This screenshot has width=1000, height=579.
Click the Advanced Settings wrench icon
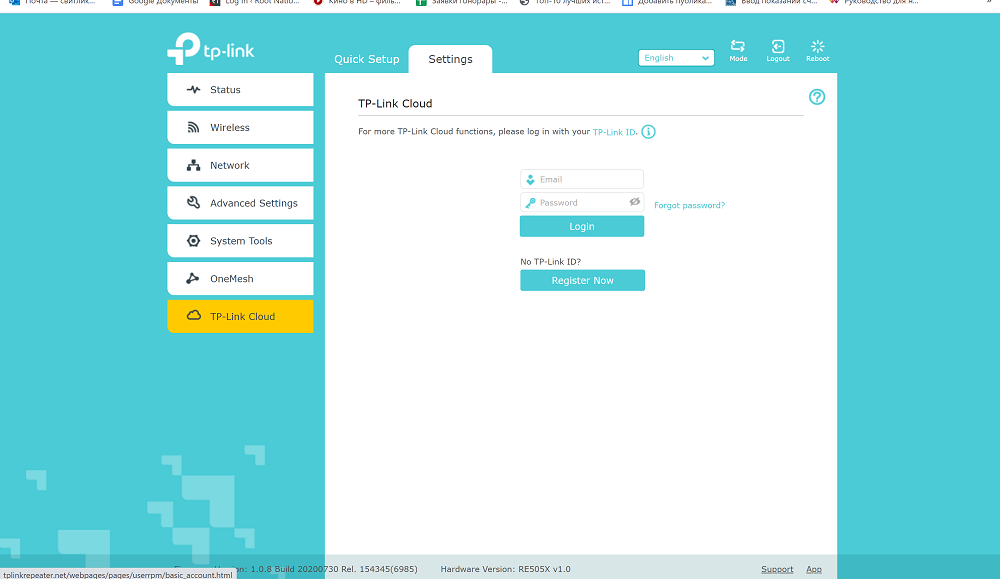(193, 202)
